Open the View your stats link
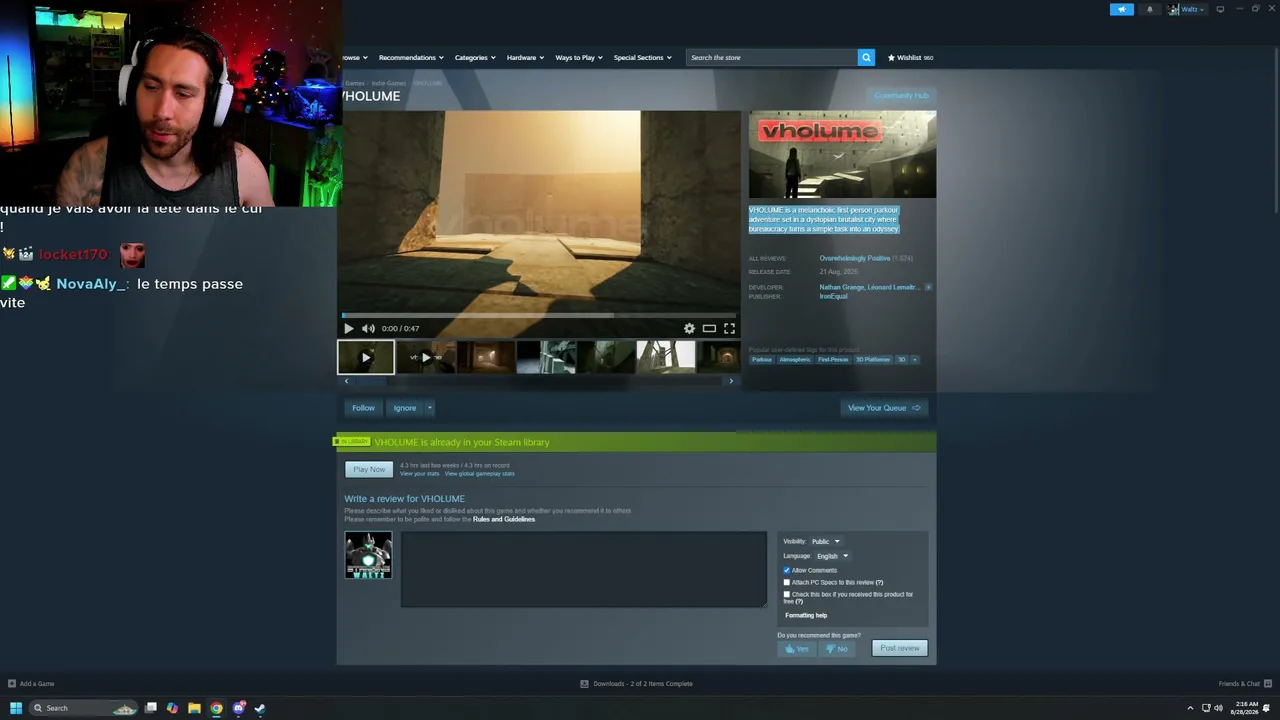 point(420,474)
